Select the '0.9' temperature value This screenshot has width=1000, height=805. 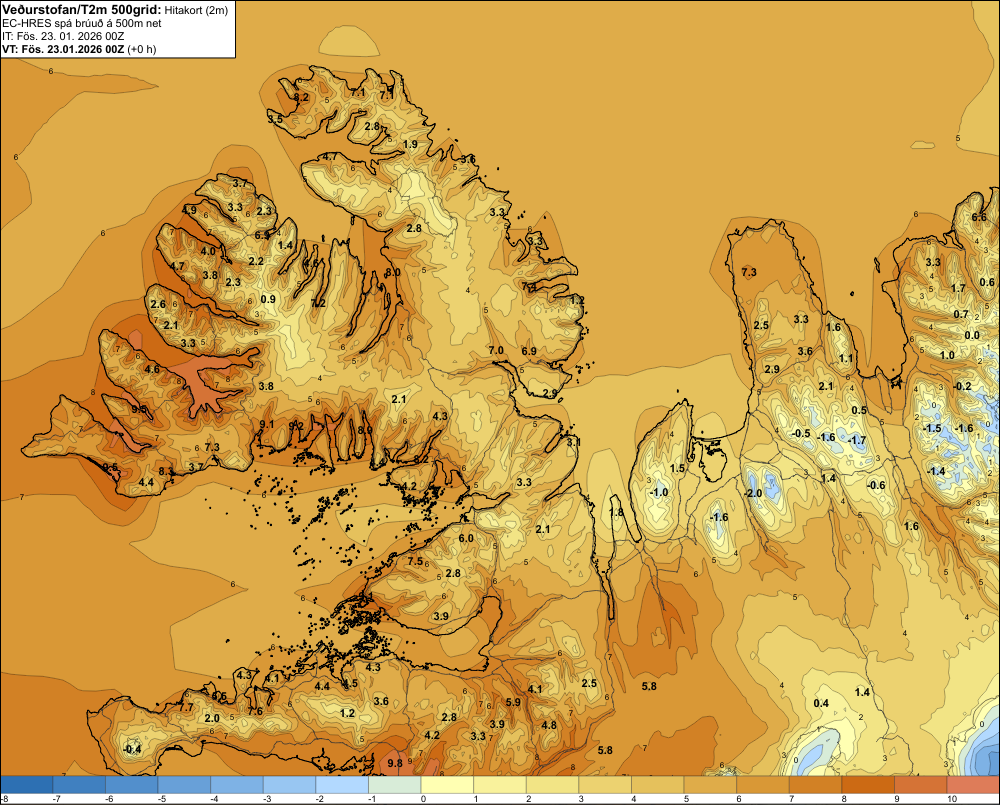point(268,299)
